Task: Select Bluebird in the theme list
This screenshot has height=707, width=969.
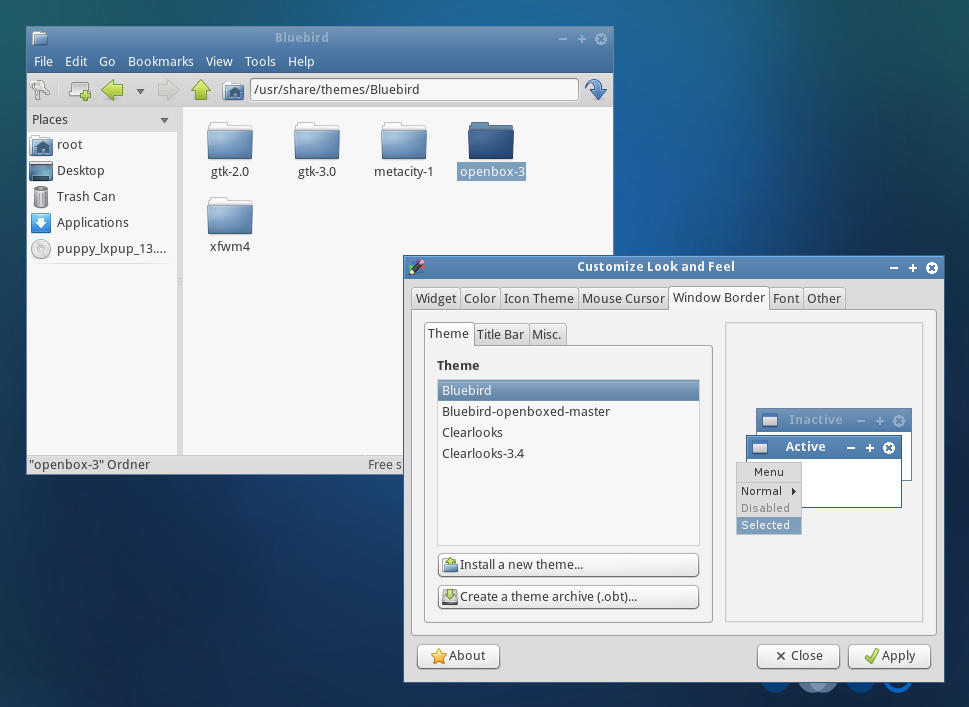Action: coord(568,391)
